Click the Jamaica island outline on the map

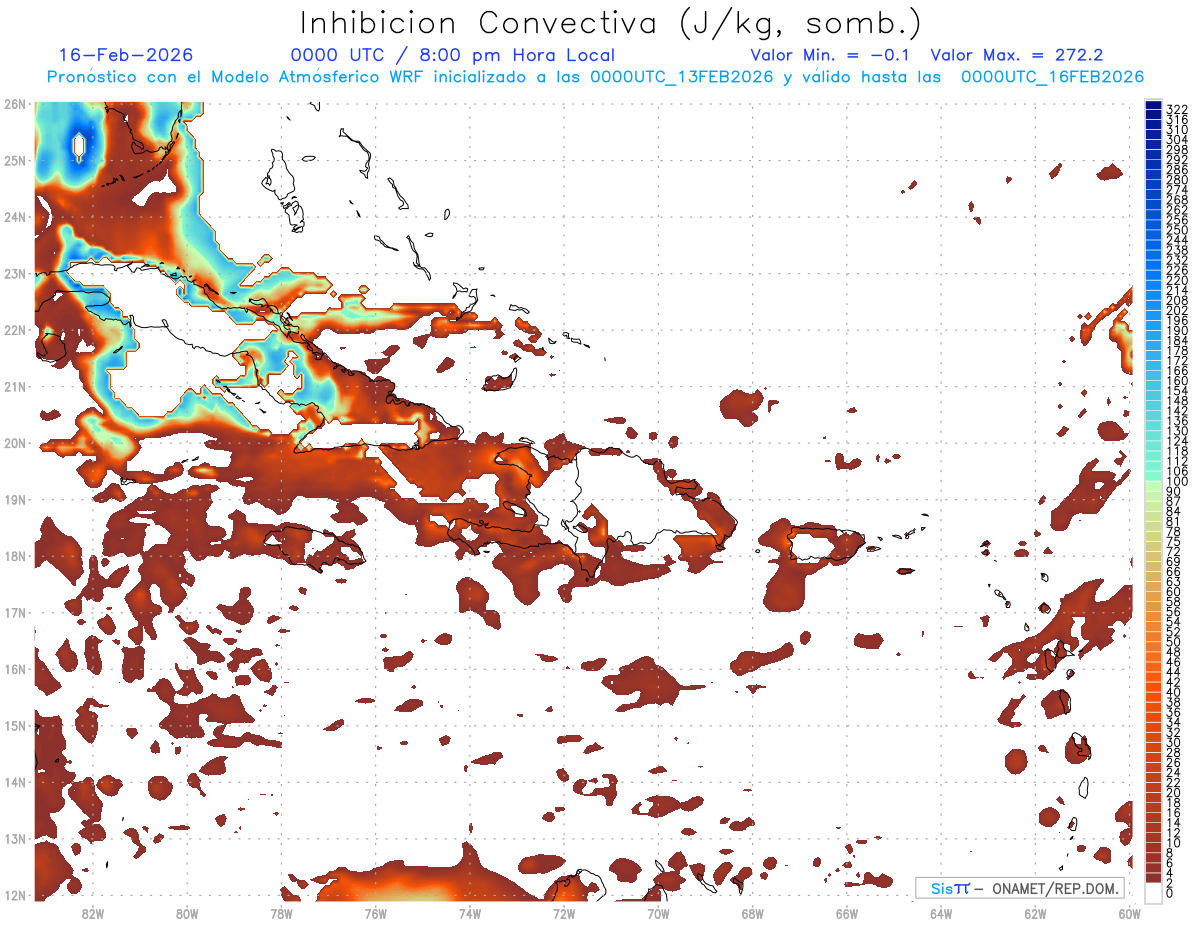pyautogui.click(x=312, y=549)
